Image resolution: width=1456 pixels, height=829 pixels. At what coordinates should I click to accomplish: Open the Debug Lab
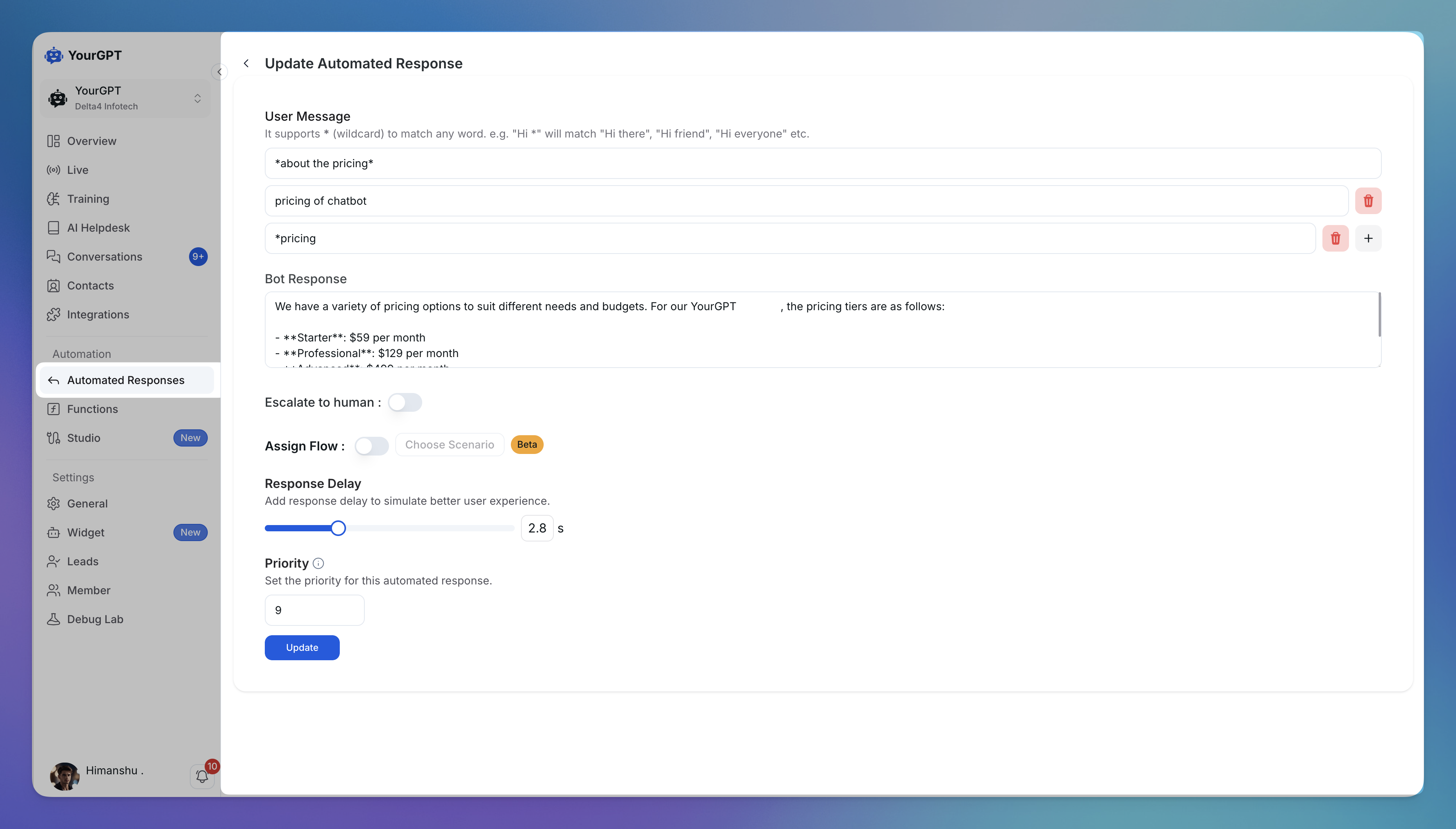[95, 619]
